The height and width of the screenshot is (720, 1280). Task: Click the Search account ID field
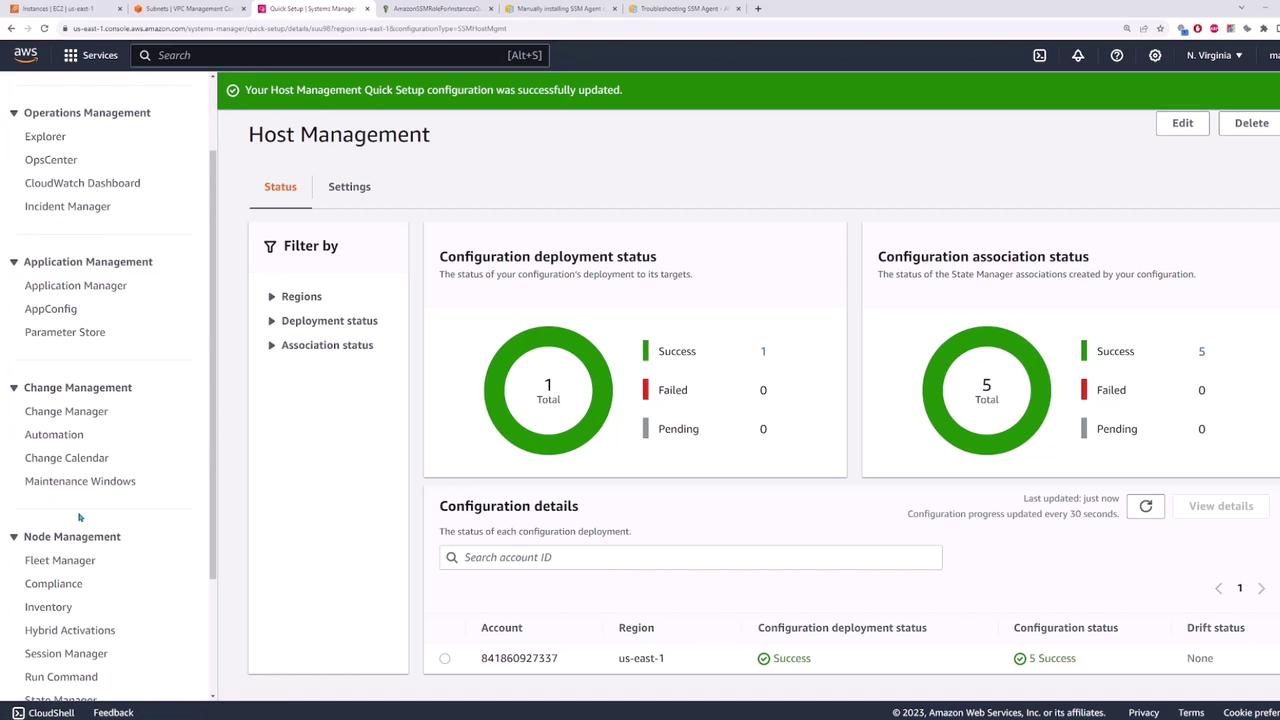coord(690,557)
